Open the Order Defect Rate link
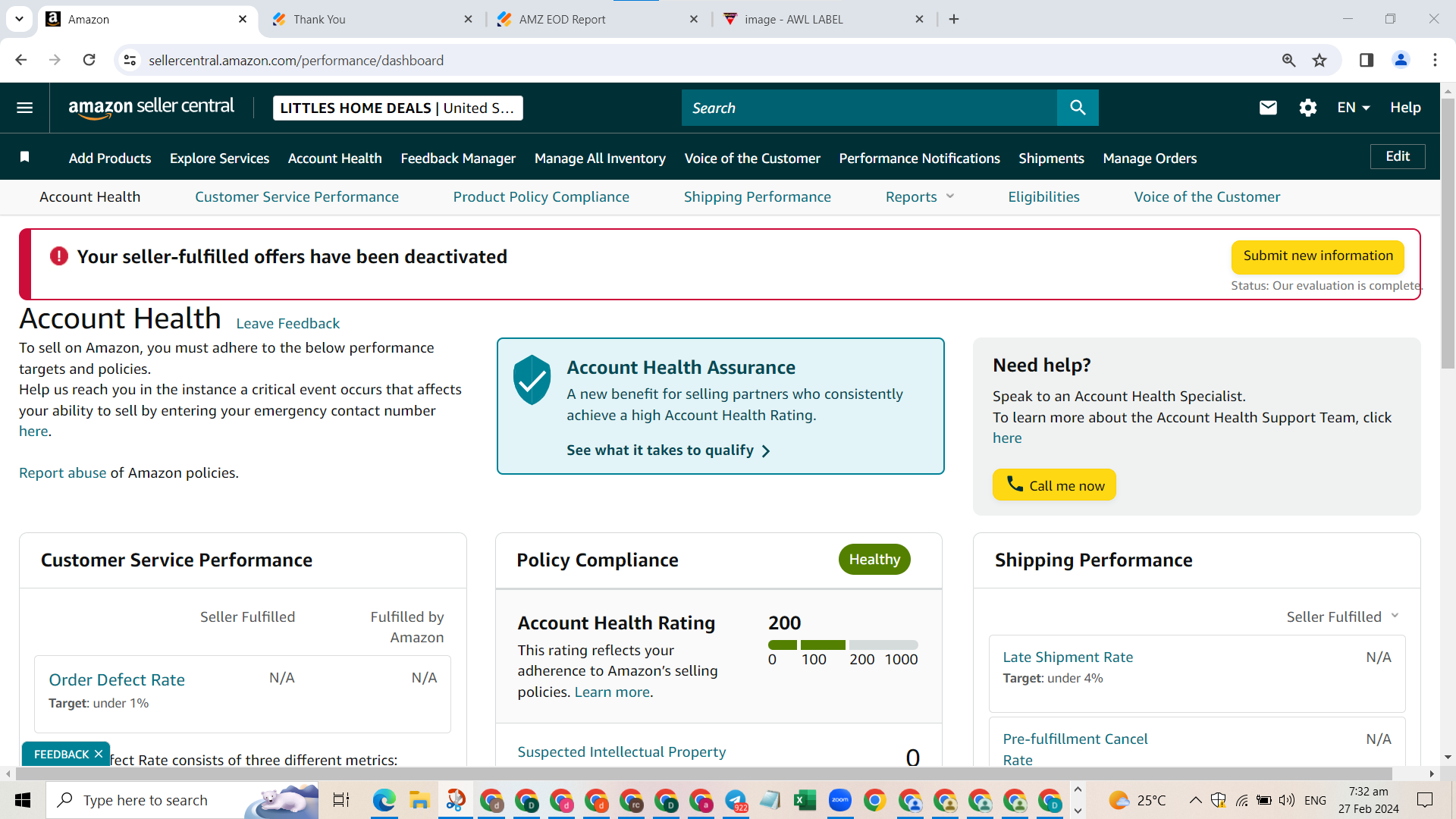Image resolution: width=1456 pixels, height=819 pixels. 117,679
